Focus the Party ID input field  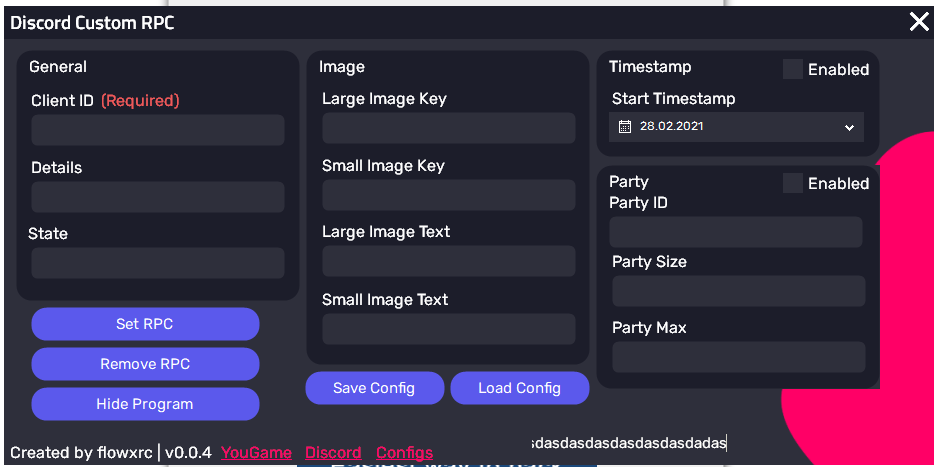pos(736,232)
